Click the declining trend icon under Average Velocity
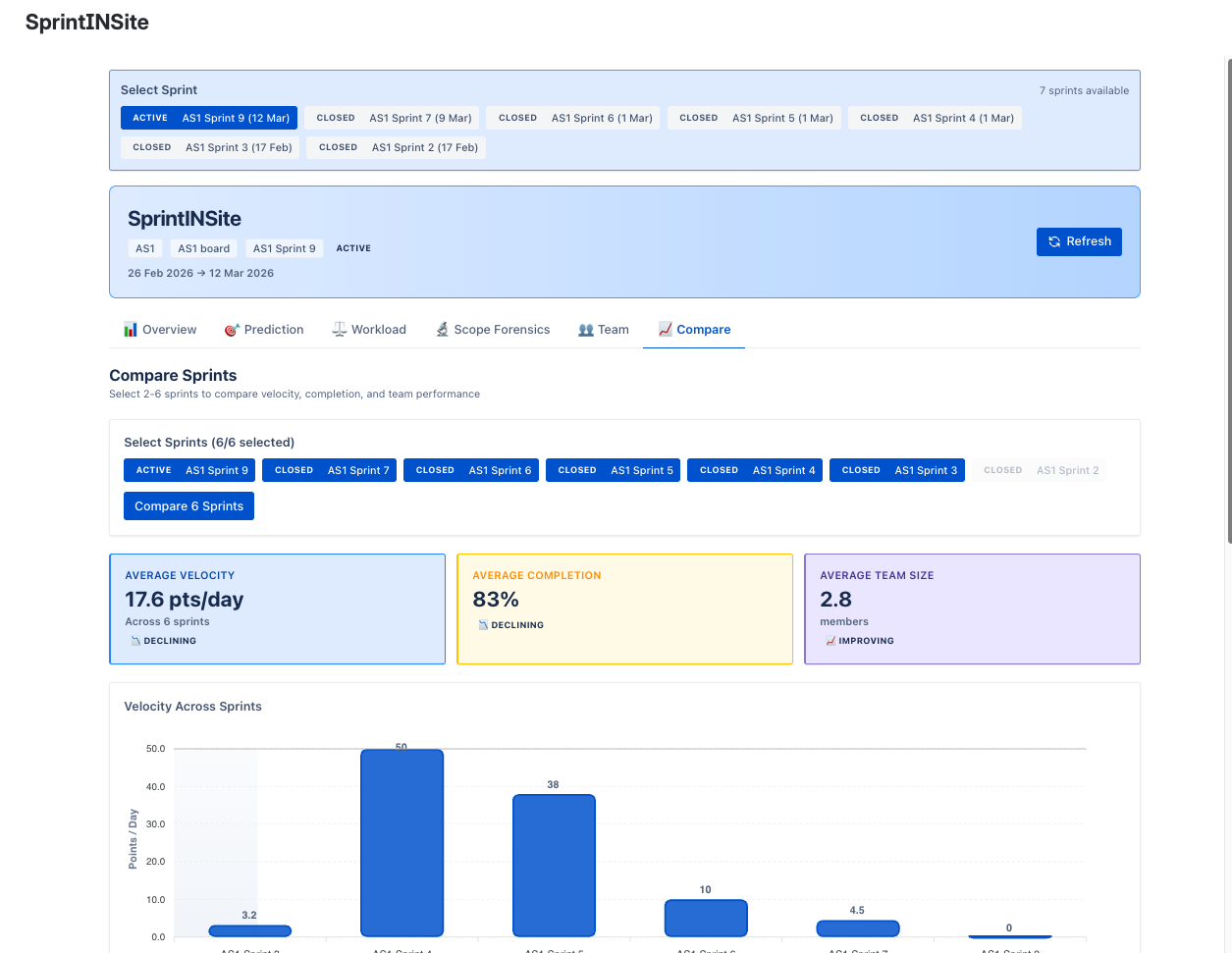The image size is (1232, 953). (x=134, y=640)
